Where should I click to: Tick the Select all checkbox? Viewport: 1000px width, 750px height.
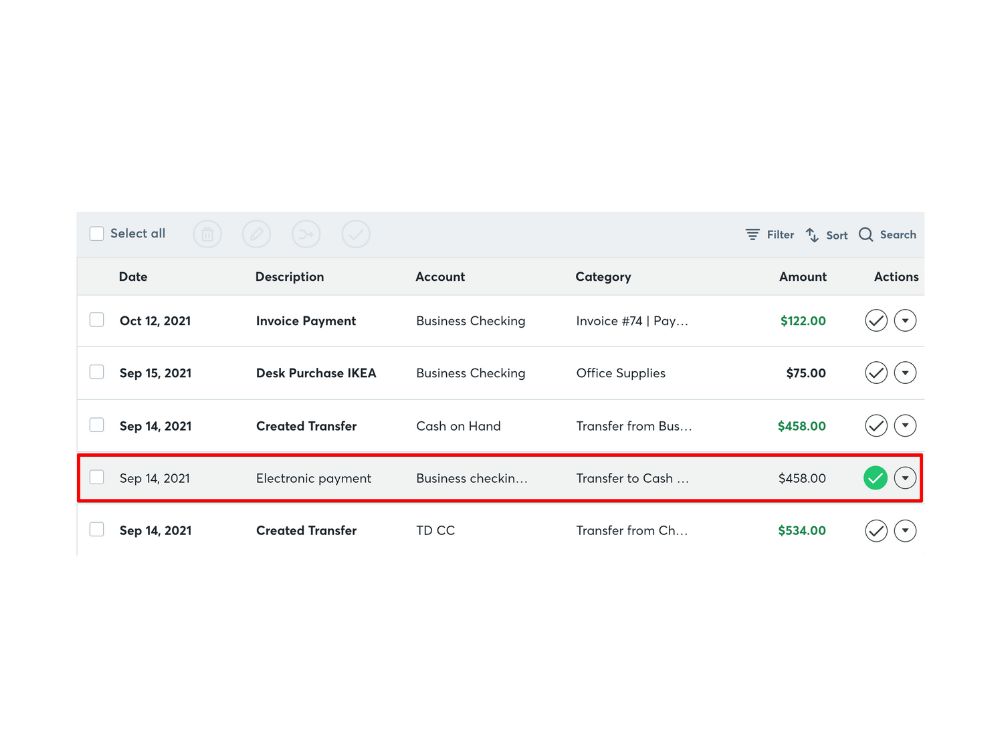pos(96,233)
